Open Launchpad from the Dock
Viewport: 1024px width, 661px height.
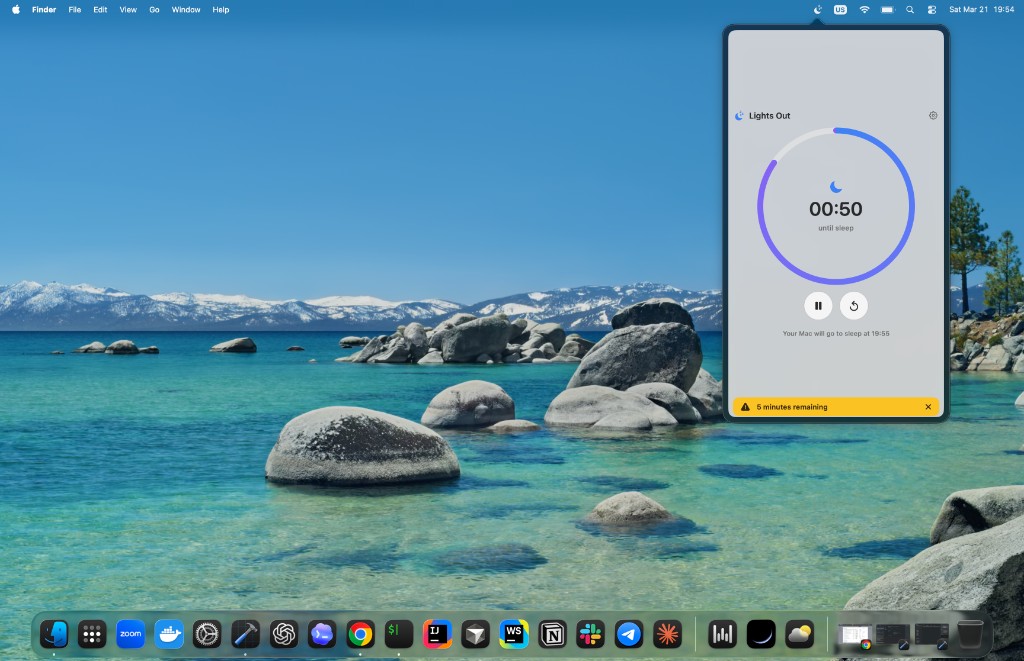(92, 634)
